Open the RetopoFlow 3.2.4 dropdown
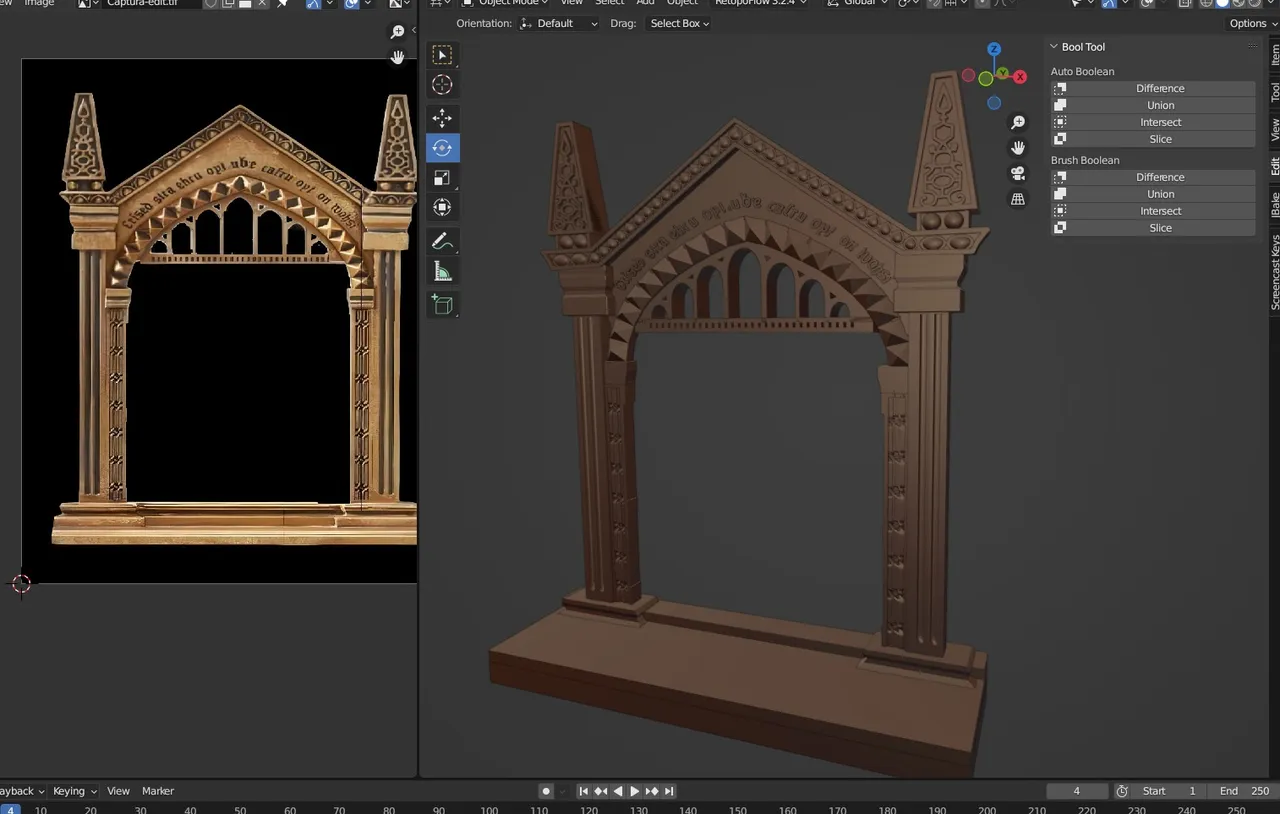This screenshot has width=1280, height=814. (760, 4)
